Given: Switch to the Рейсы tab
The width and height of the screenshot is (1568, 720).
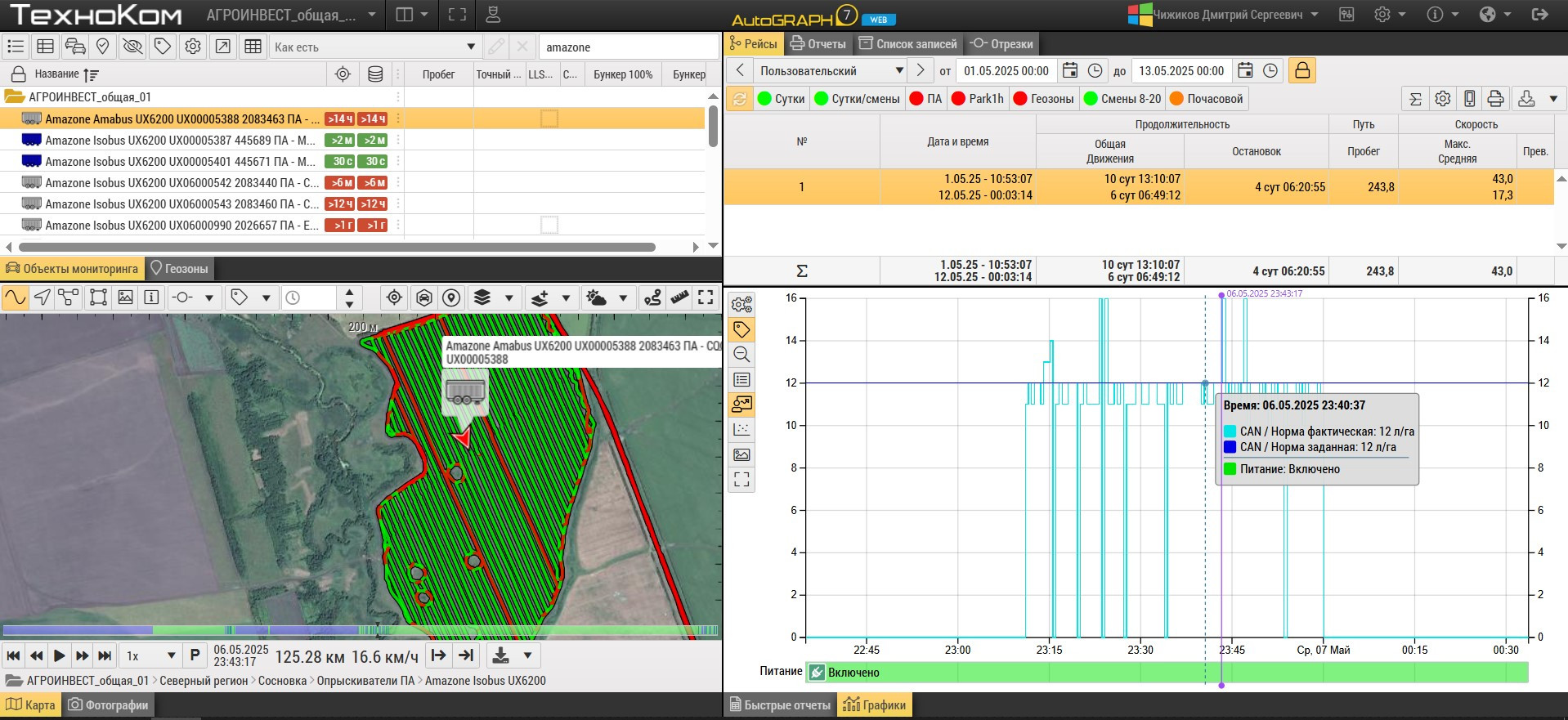Looking at the screenshot, I should (752, 44).
